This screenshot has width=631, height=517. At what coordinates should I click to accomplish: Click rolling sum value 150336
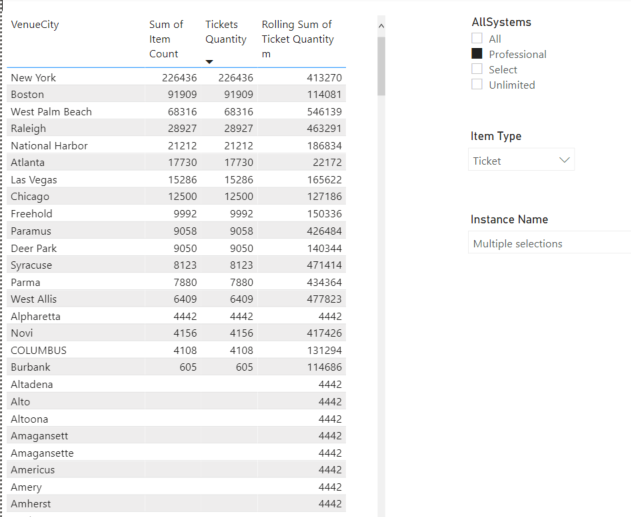[x=324, y=214]
